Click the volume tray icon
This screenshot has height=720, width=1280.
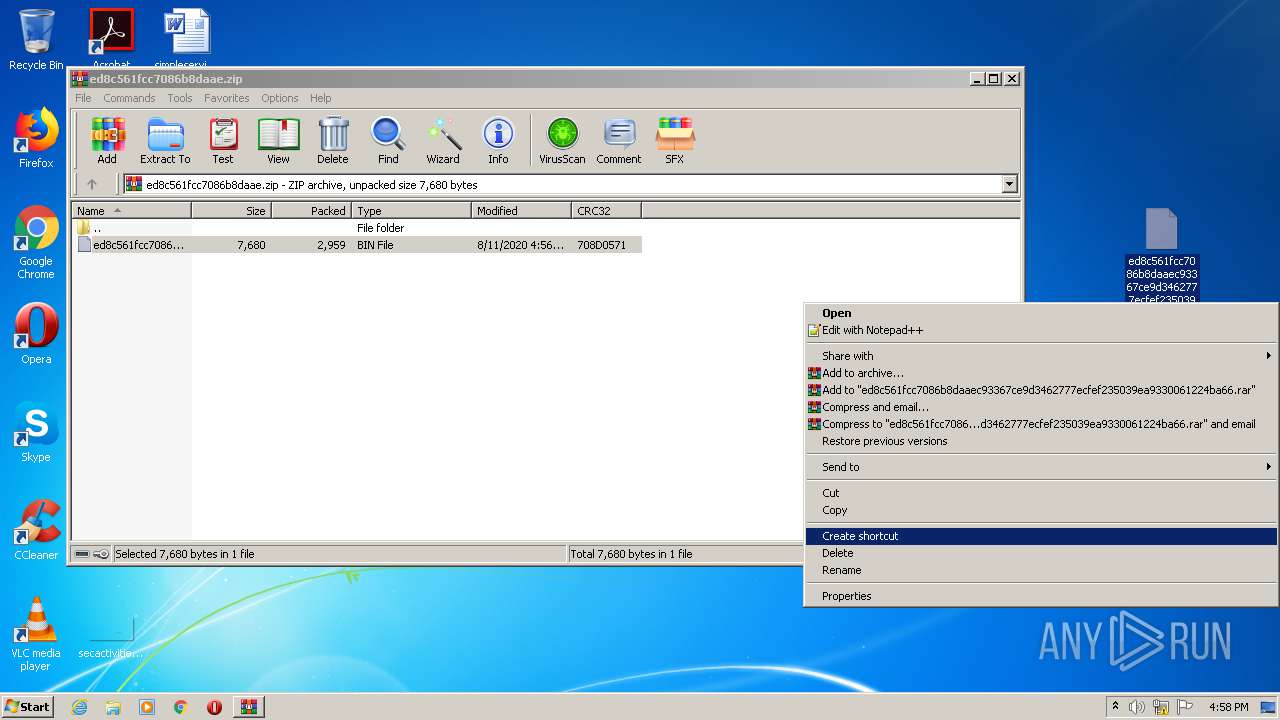1137,707
